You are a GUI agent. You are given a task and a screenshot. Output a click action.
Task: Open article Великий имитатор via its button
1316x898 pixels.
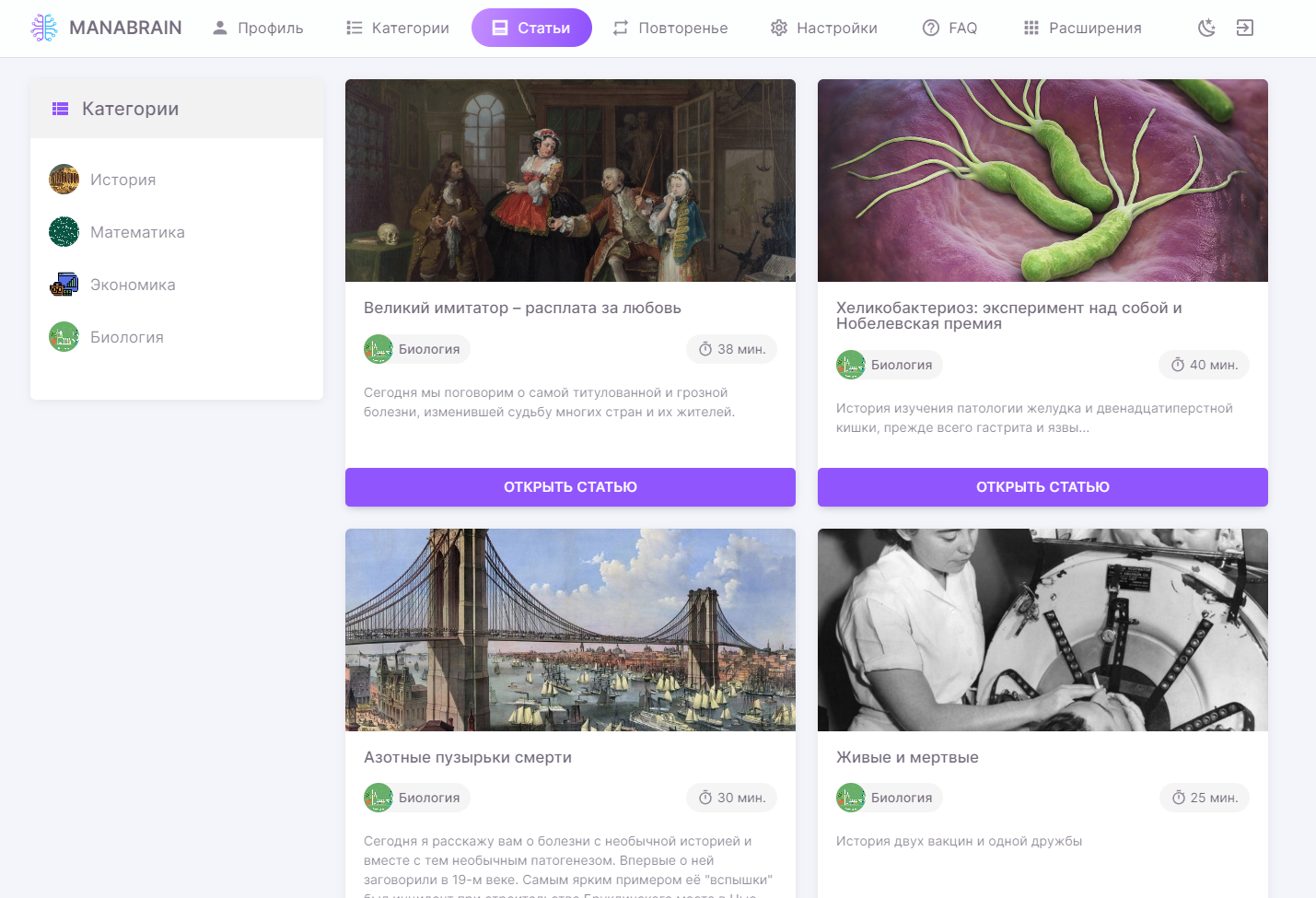click(570, 487)
